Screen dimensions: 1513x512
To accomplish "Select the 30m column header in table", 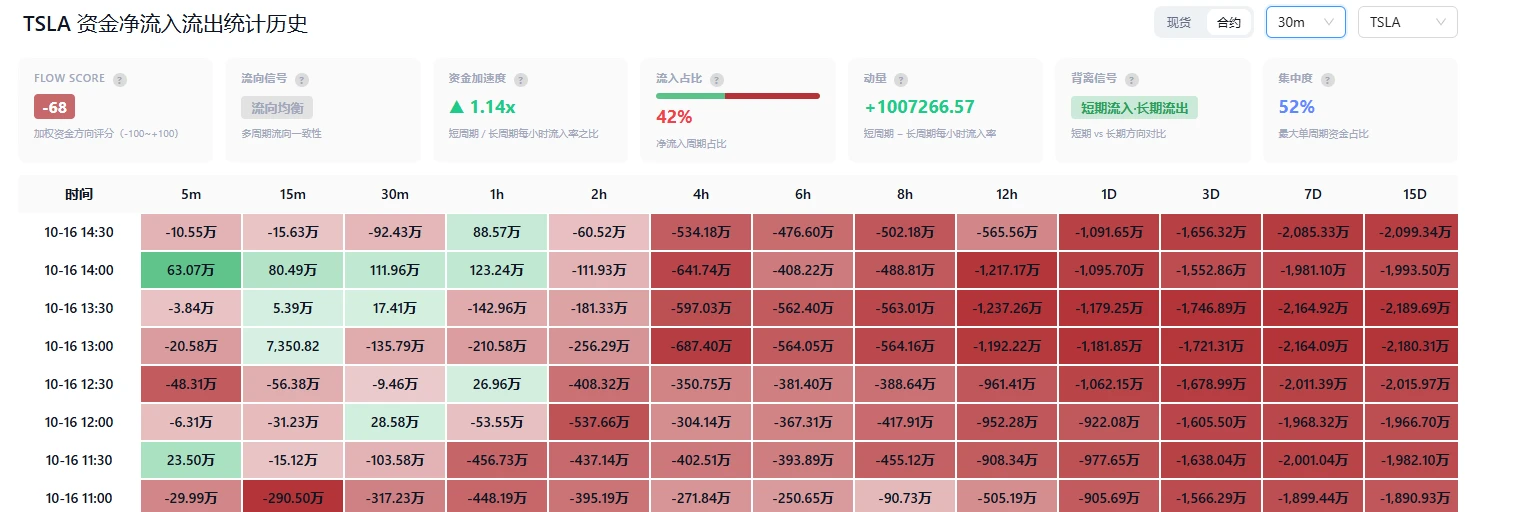I will 395,194.
